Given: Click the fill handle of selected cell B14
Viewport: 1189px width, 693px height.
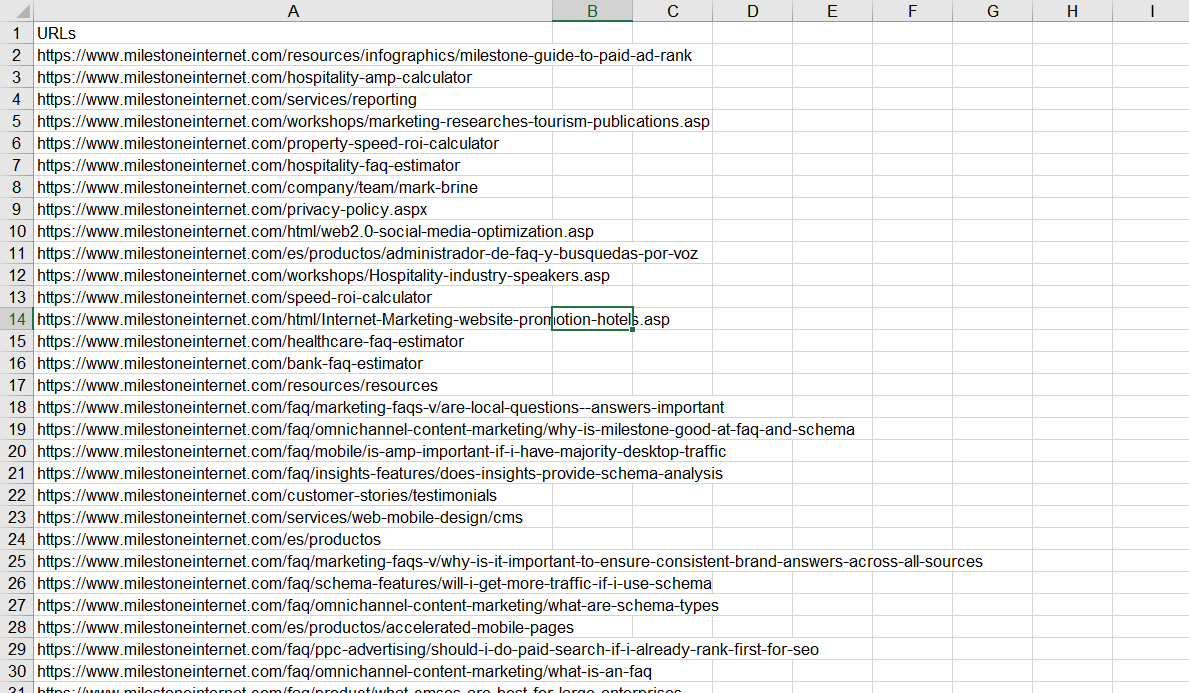Looking at the screenshot, I should [x=632, y=330].
